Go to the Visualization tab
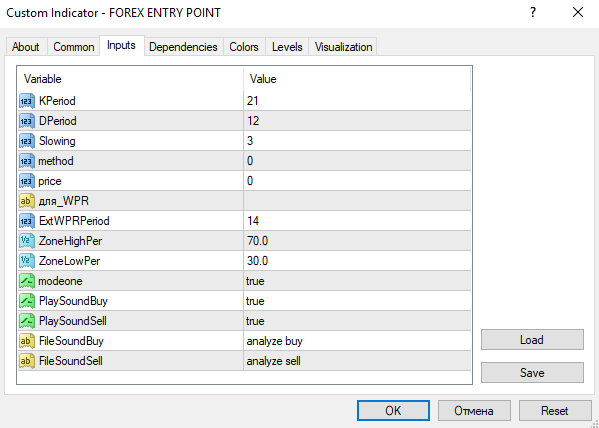The width and height of the screenshot is (599, 428). pyautogui.click(x=343, y=47)
